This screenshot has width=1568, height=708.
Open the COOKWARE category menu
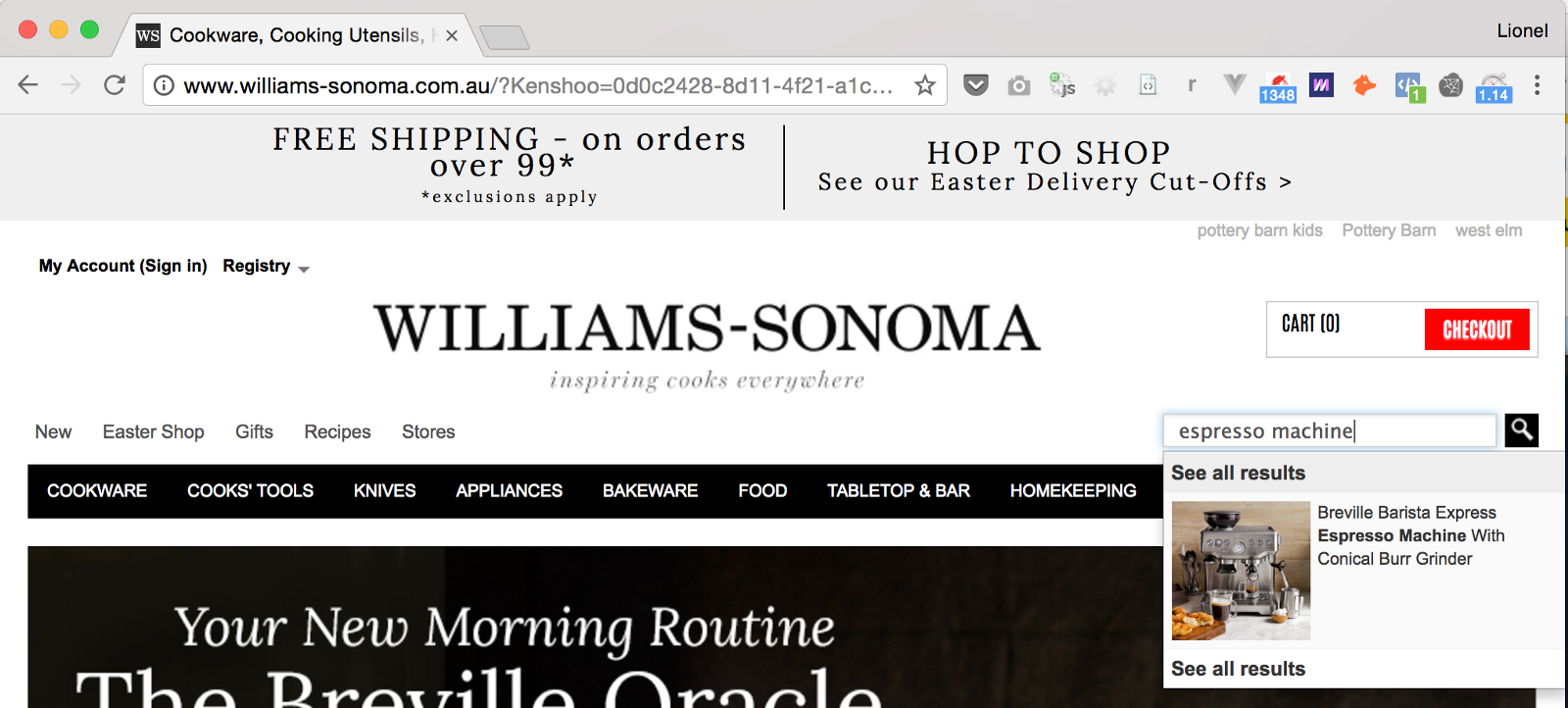97,490
